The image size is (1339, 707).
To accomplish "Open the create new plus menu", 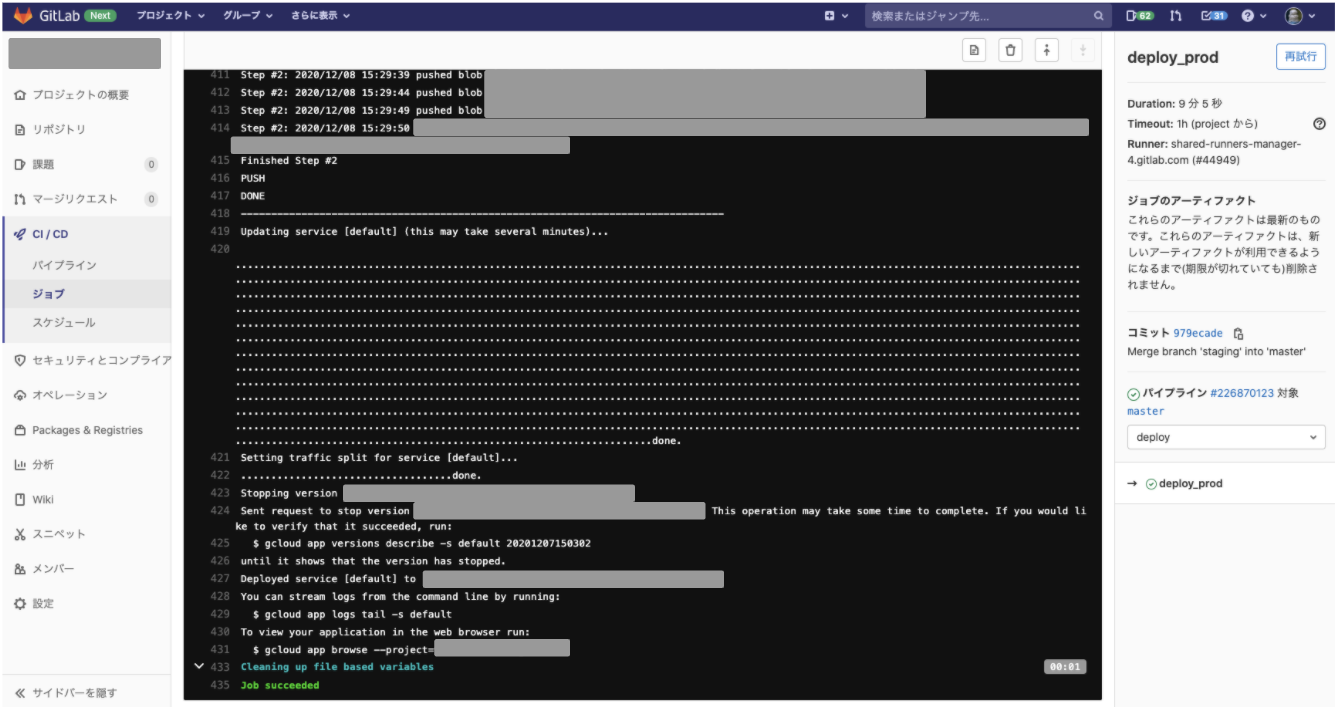I will point(836,16).
